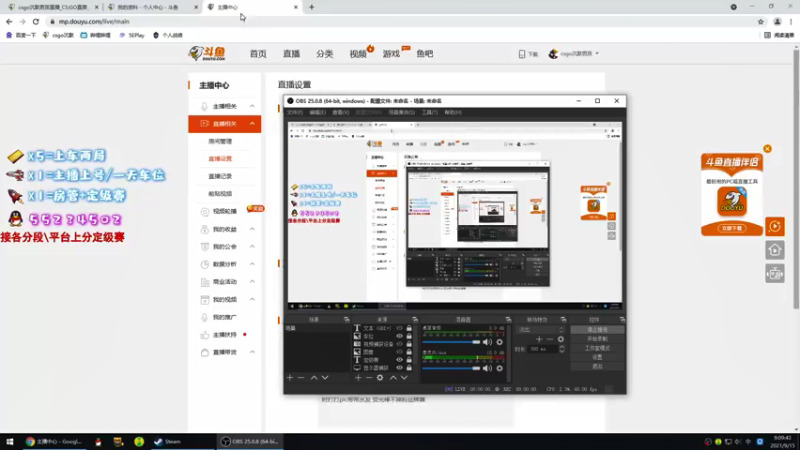Click 设置 button in OBS controls
This screenshot has height=450, width=800.
pos(597,357)
